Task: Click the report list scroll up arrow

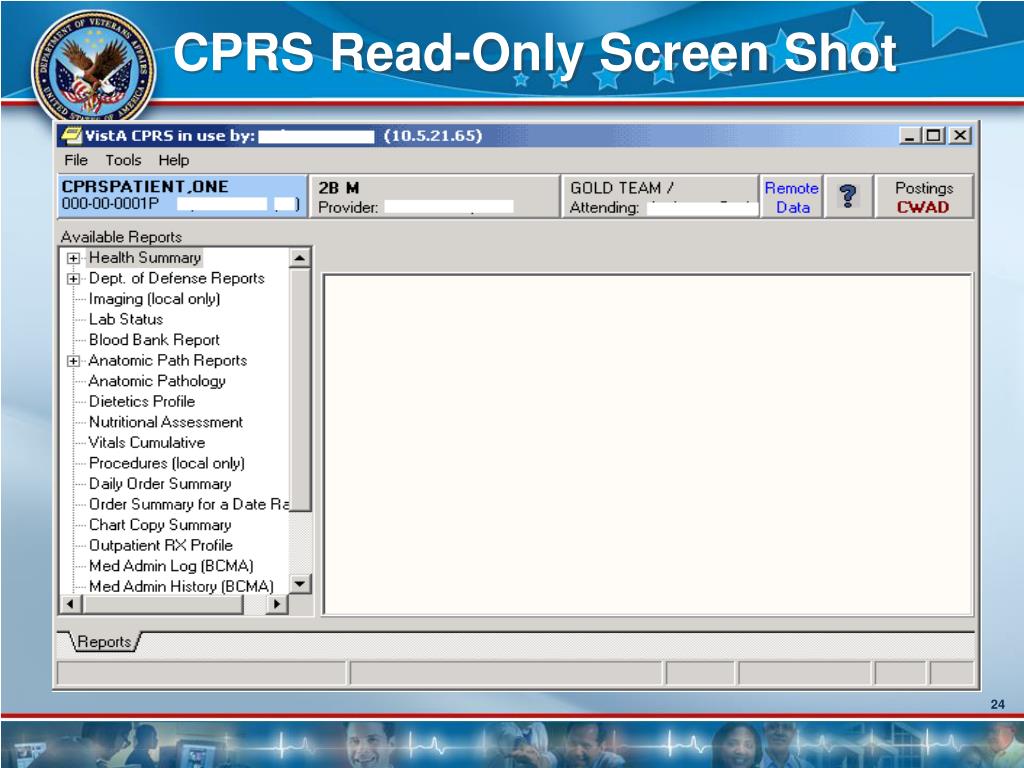Action: (x=300, y=258)
